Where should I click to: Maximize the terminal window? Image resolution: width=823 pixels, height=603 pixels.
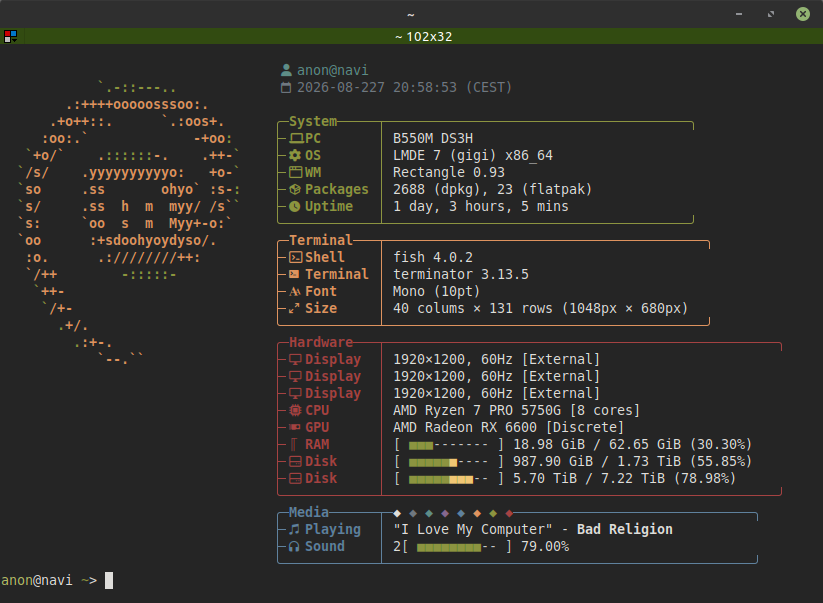point(771,14)
